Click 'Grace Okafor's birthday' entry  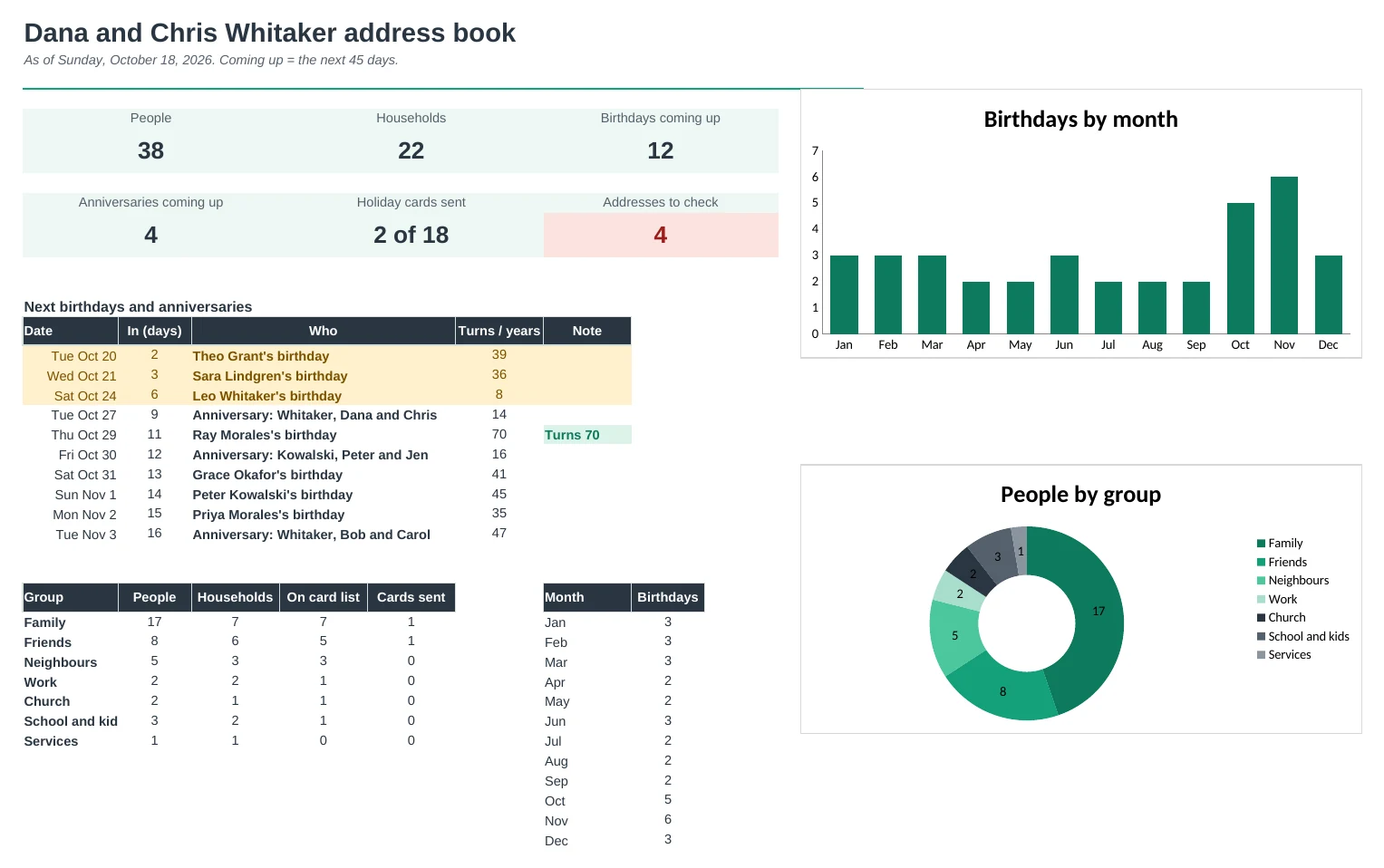[267, 475]
